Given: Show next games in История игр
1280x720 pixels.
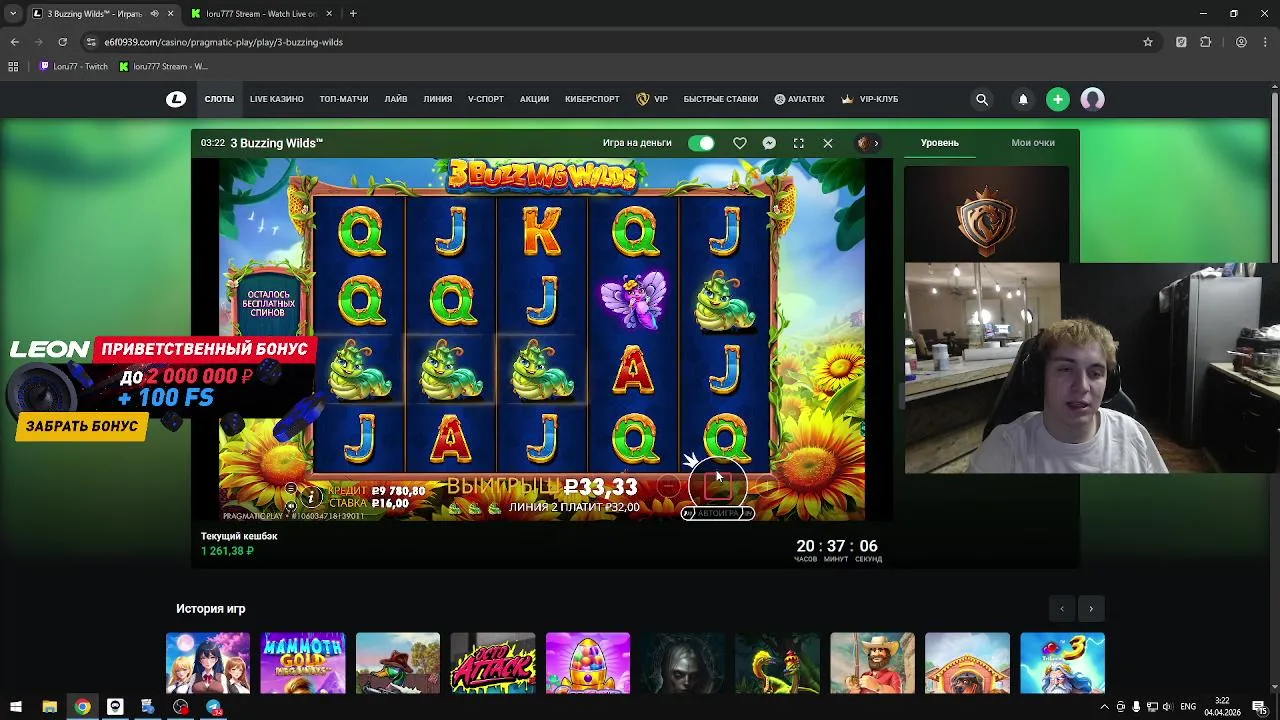Looking at the screenshot, I should (x=1091, y=608).
